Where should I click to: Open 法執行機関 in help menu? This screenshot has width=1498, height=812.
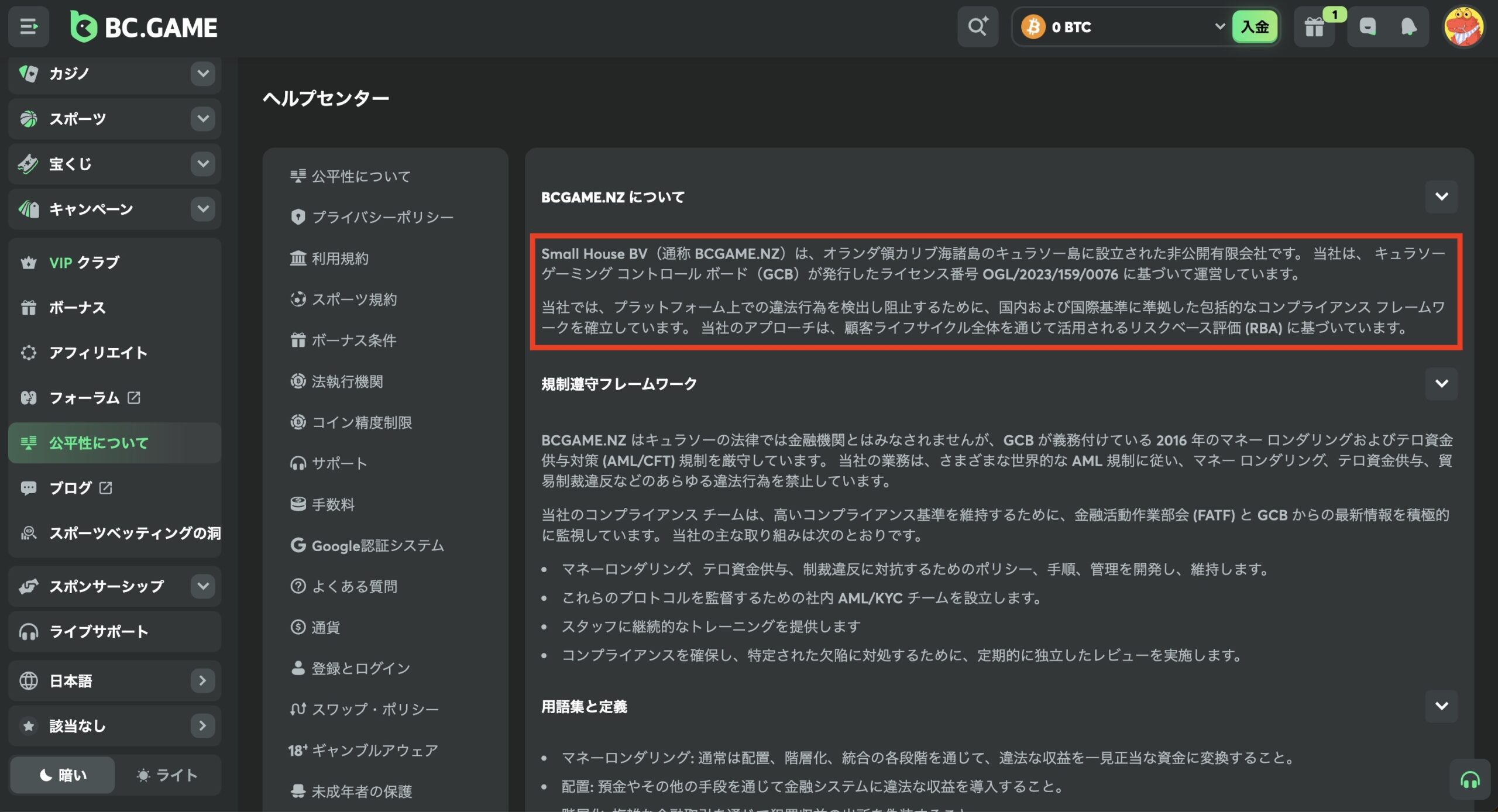tap(336, 381)
